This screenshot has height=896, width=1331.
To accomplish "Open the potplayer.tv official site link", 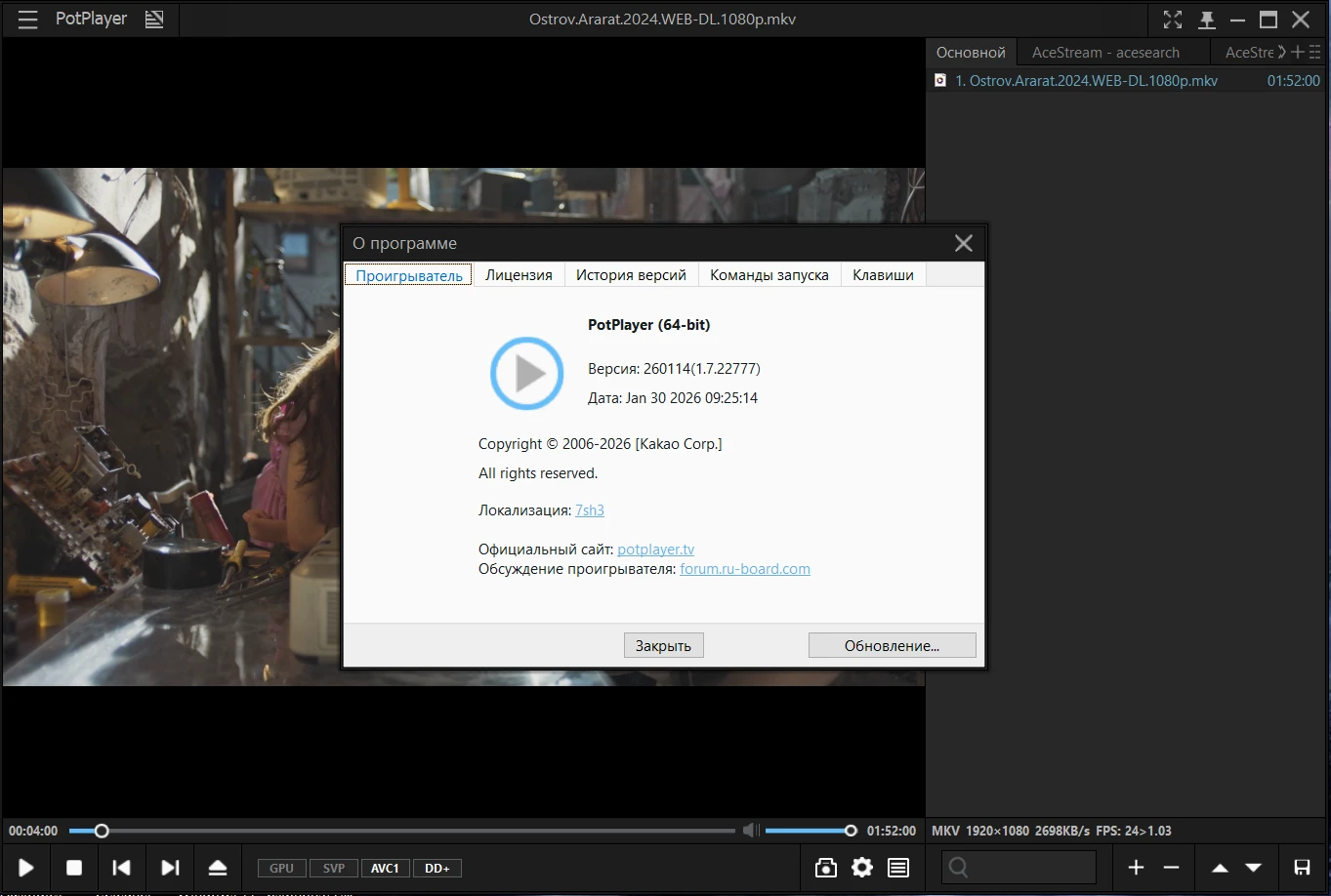I will (x=655, y=550).
